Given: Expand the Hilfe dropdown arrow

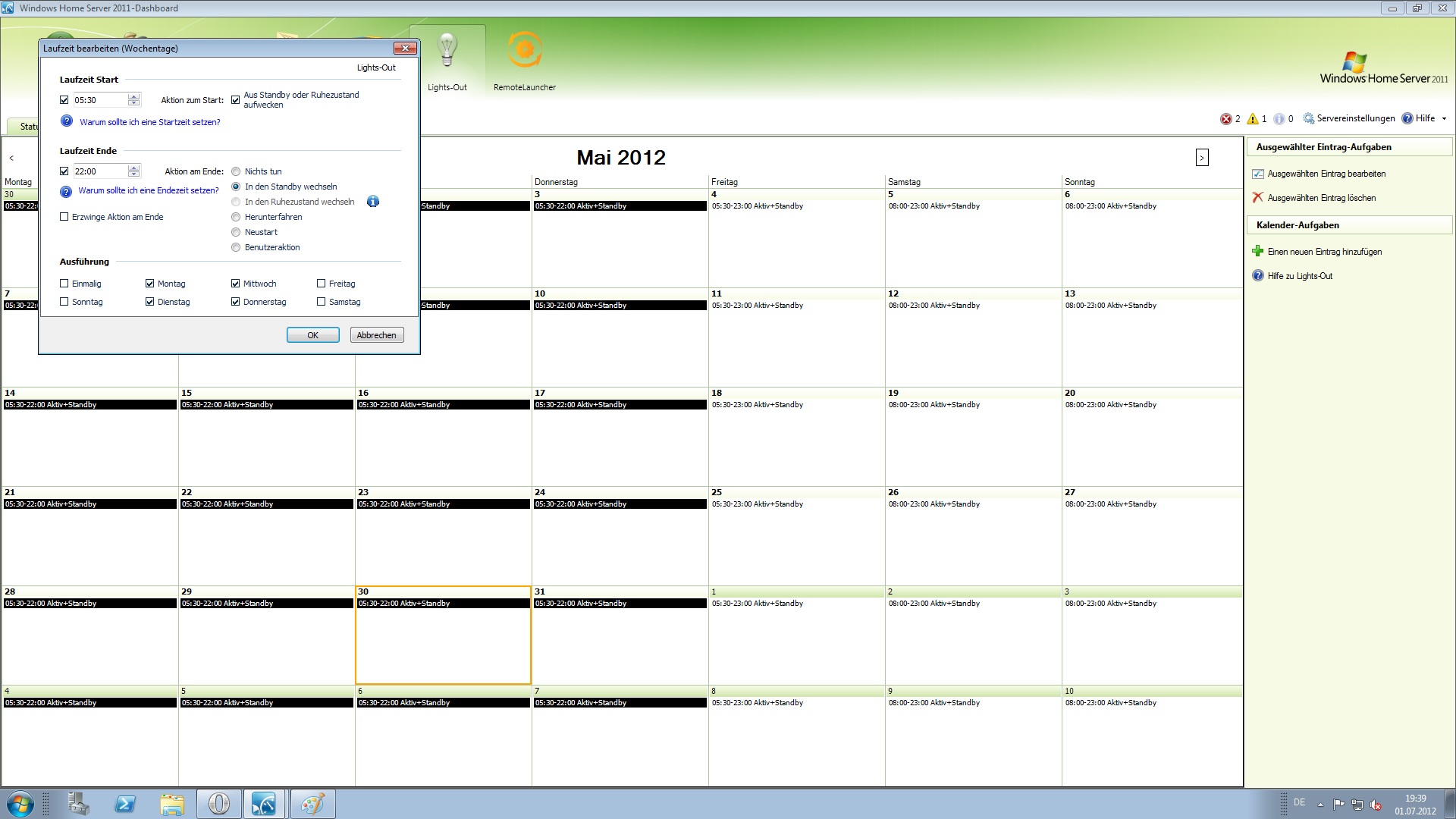Looking at the screenshot, I should (1445, 118).
